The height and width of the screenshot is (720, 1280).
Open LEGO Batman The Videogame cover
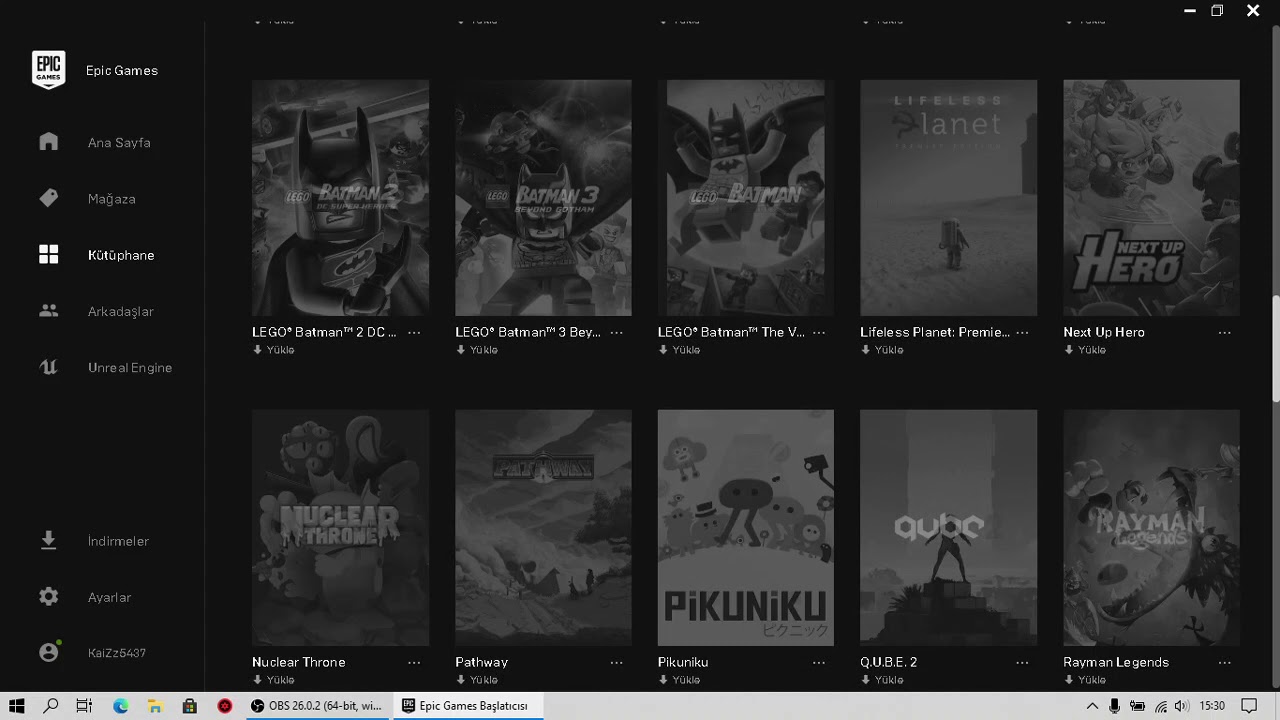tap(746, 198)
